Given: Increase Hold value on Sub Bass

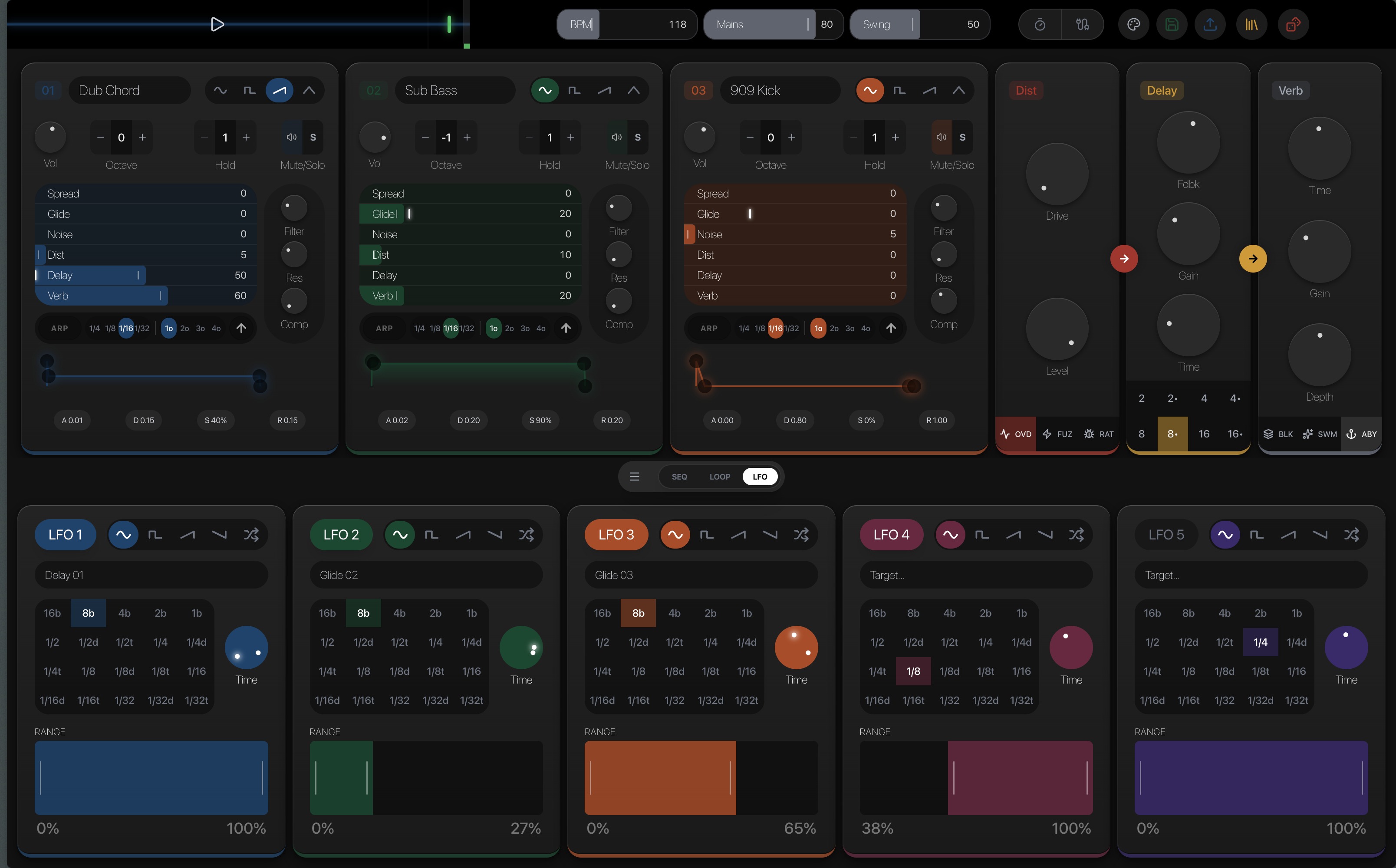Looking at the screenshot, I should (x=570, y=137).
